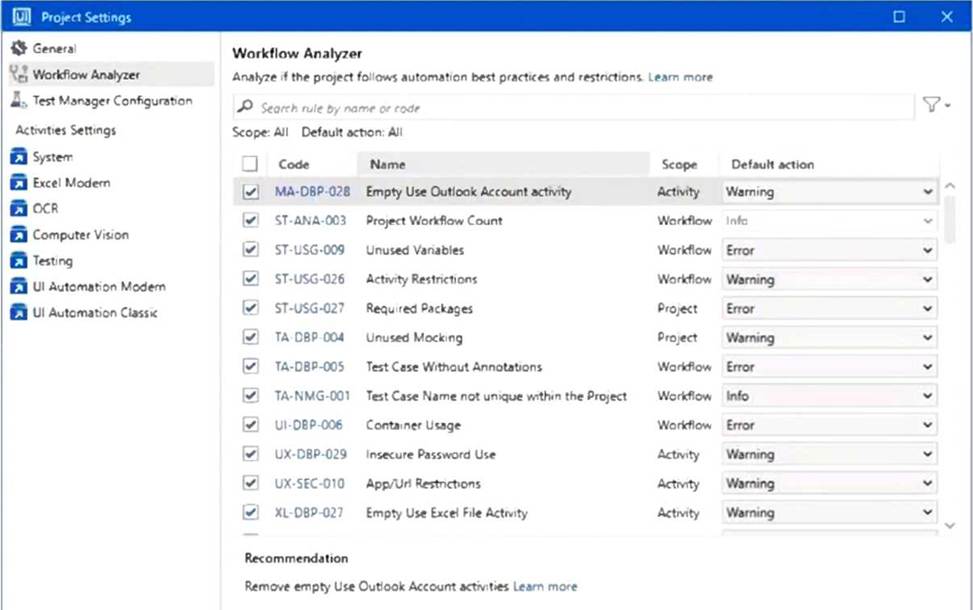
Task: Click the Excel Modern settings icon
Action: click(x=19, y=182)
